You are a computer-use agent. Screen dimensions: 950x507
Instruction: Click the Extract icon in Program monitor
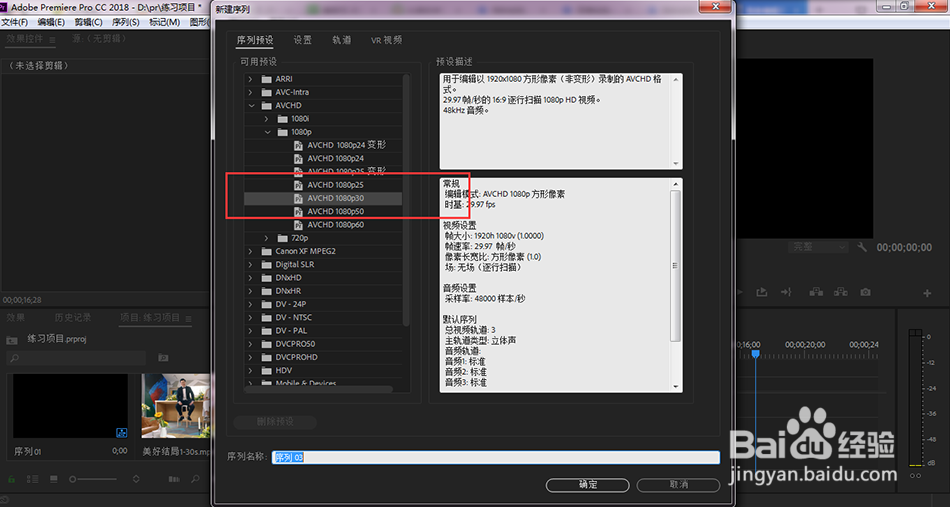point(840,292)
